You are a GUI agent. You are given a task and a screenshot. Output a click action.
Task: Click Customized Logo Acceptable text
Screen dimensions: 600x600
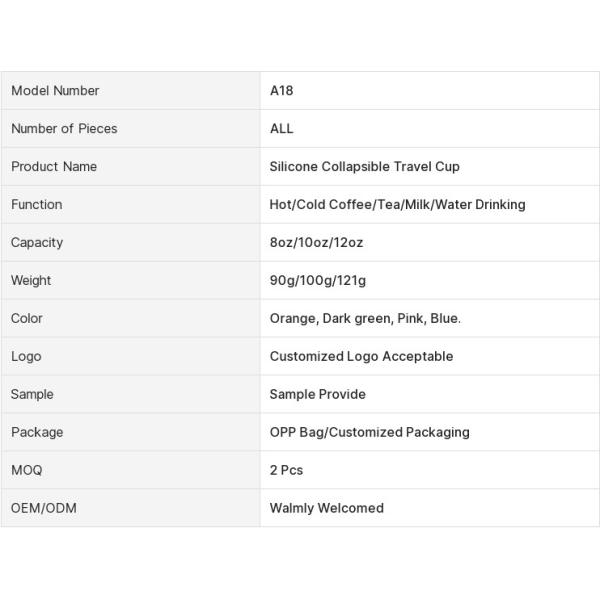pyautogui.click(x=361, y=357)
